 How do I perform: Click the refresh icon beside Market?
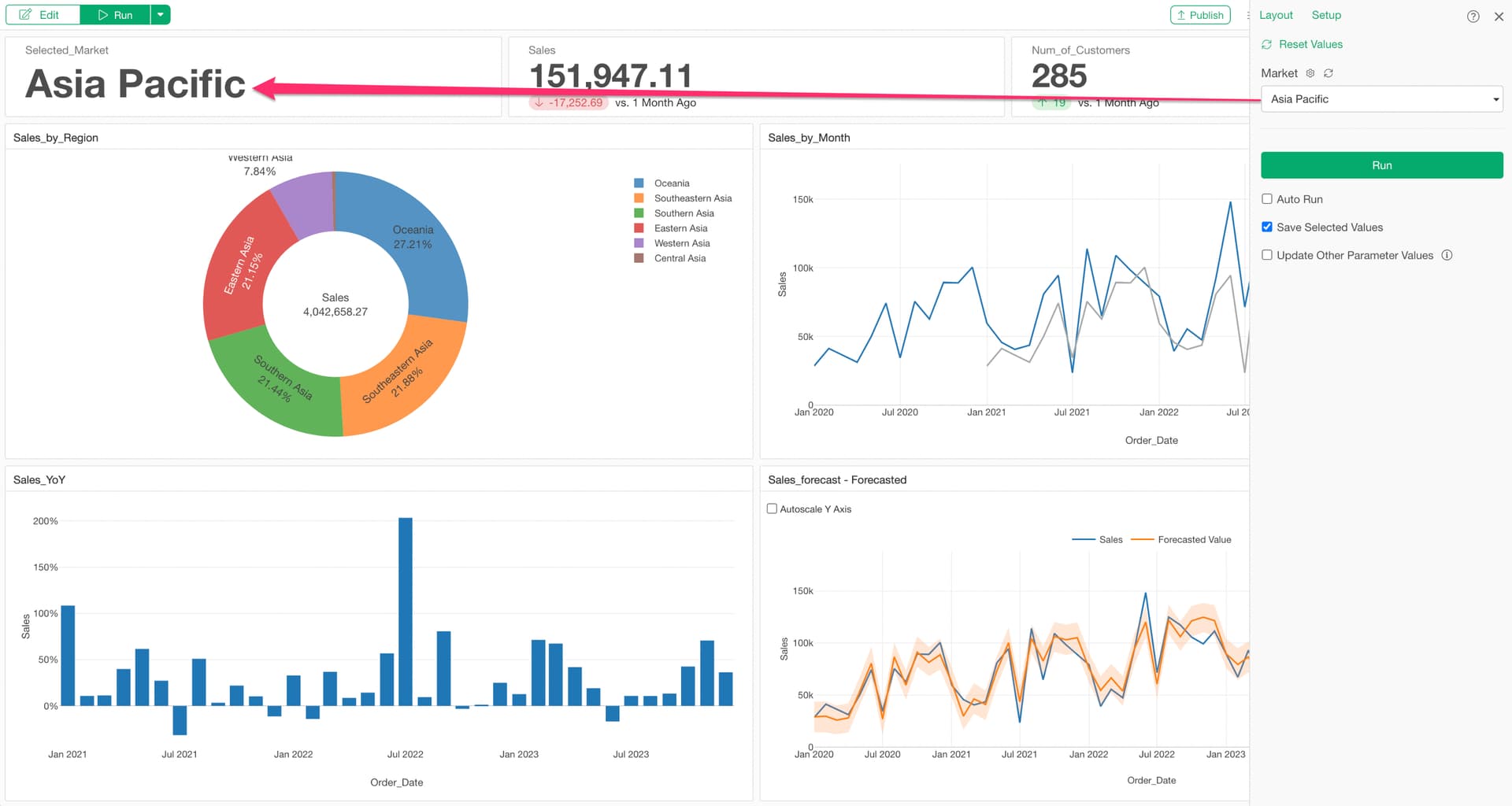pyautogui.click(x=1329, y=73)
